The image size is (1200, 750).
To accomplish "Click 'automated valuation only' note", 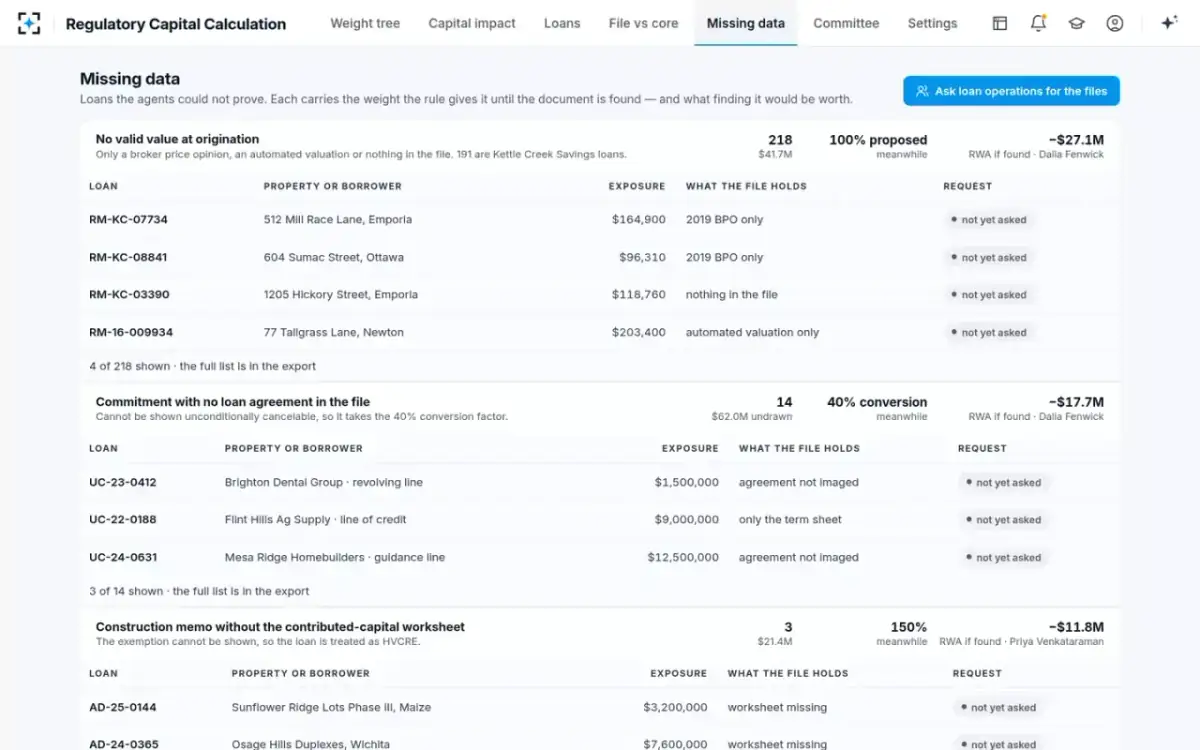I will pyautogui.click(x=752, y=333).
